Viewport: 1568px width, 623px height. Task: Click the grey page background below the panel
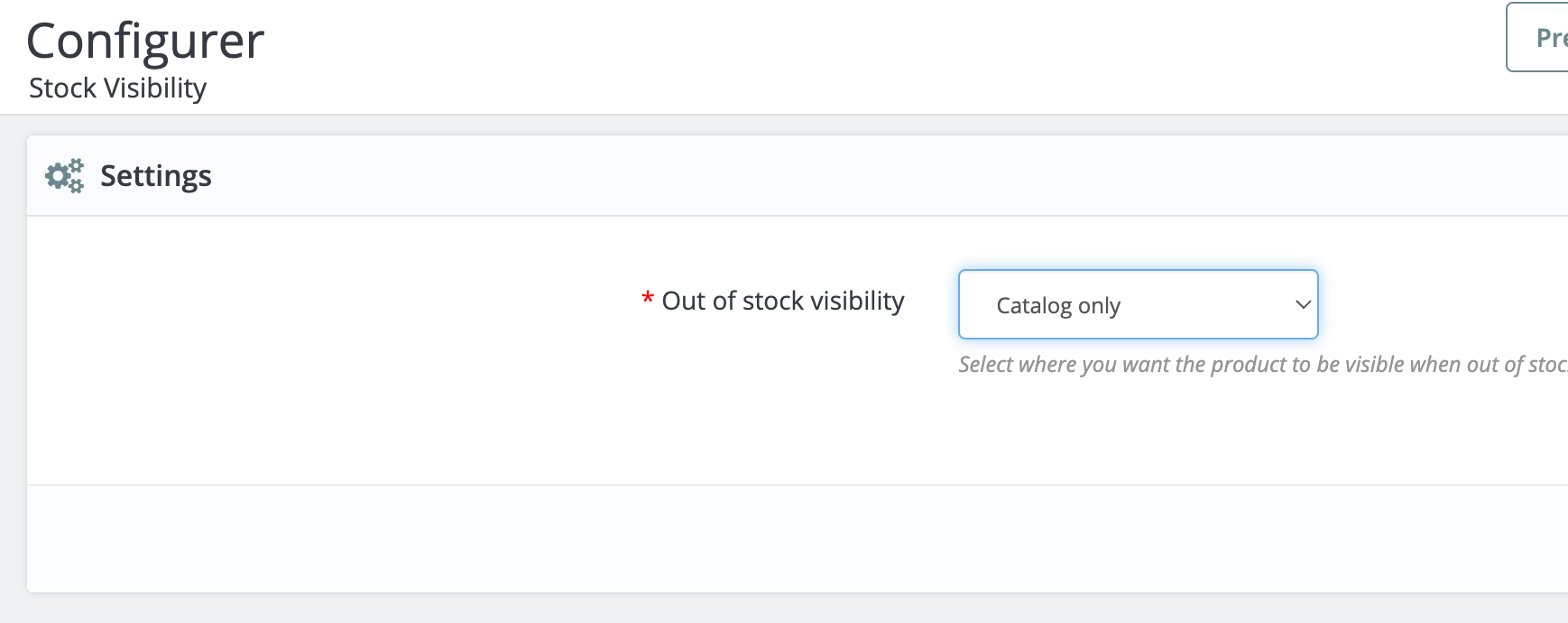point(794,609)
